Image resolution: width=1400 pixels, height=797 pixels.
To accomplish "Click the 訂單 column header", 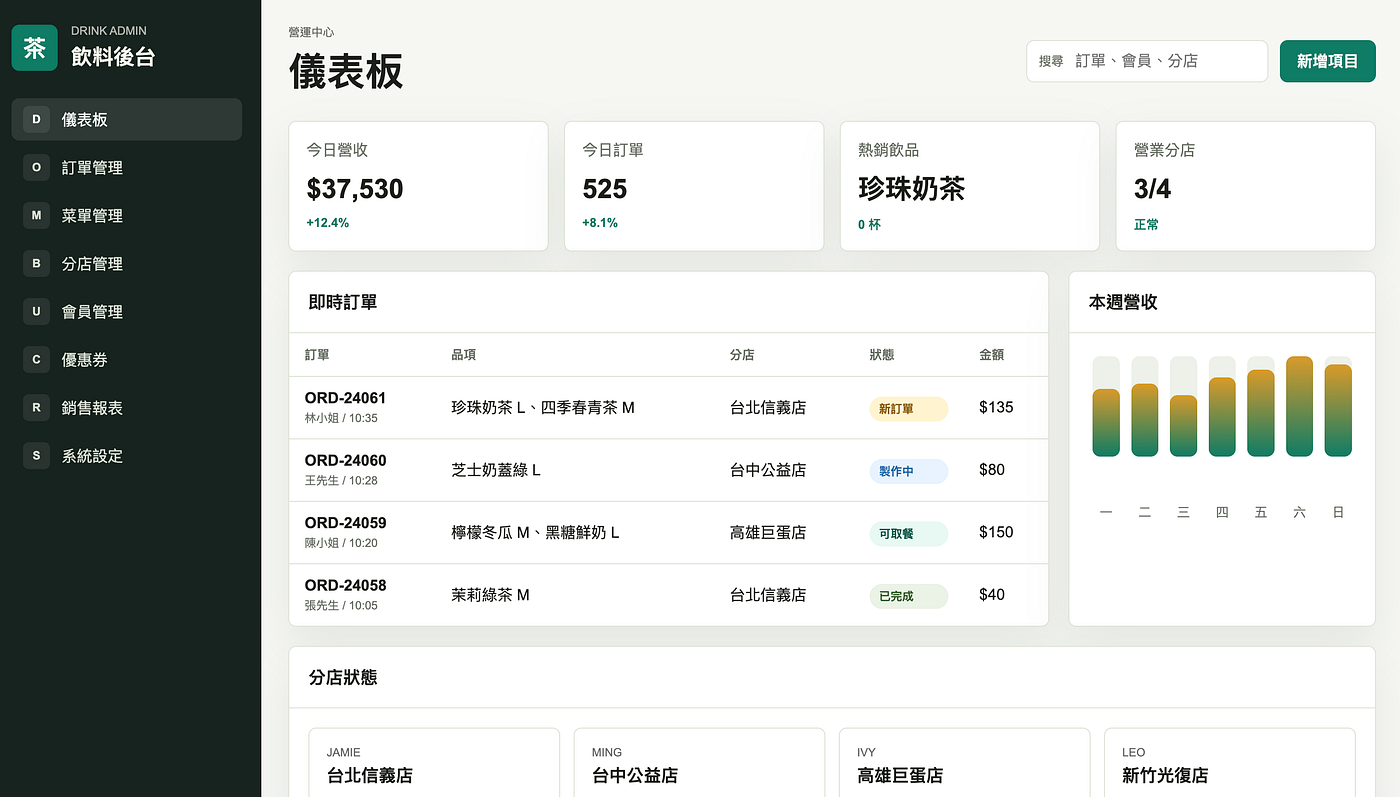I will [x=317, y=355].
